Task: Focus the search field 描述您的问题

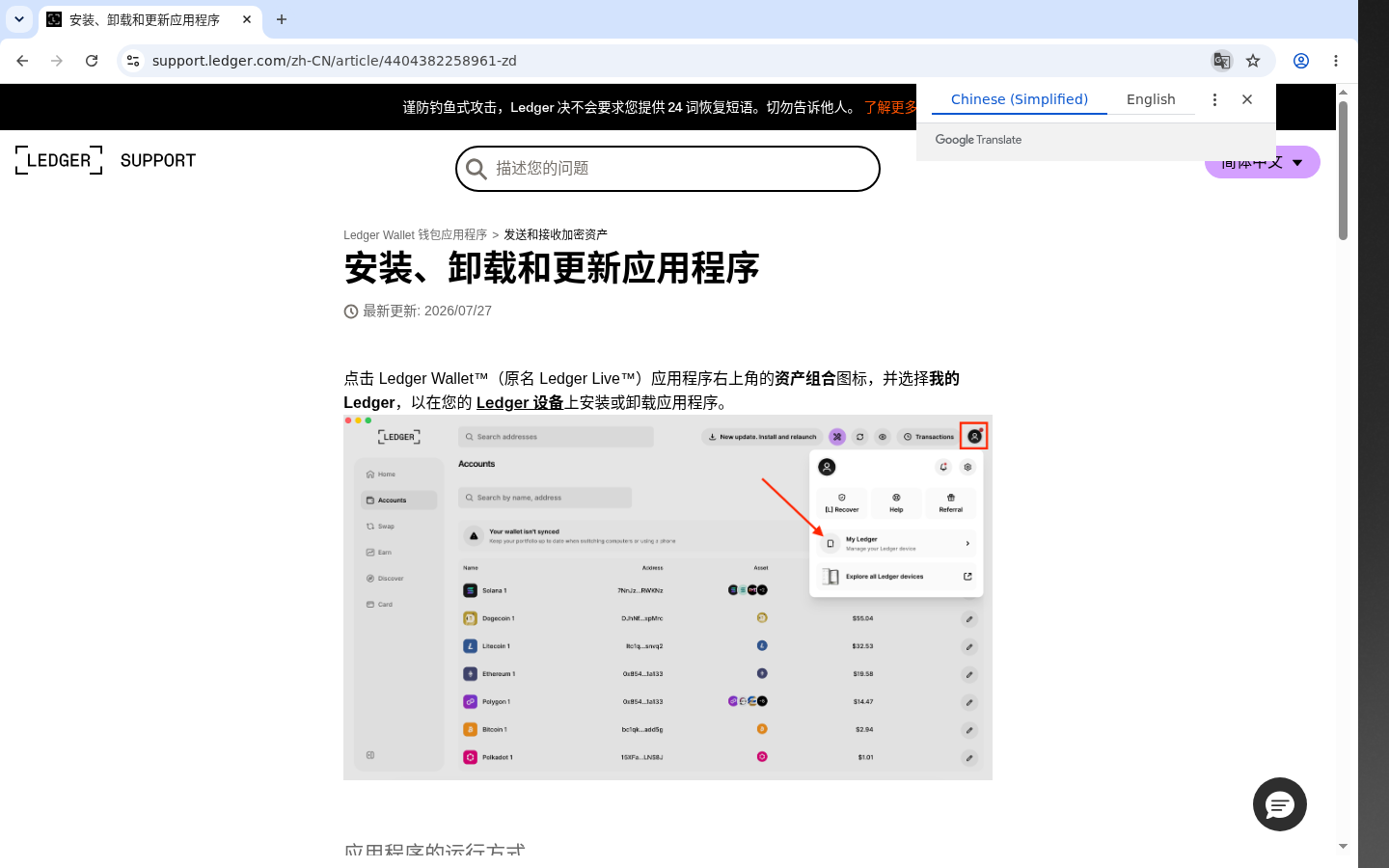Action: click(667, 169)
